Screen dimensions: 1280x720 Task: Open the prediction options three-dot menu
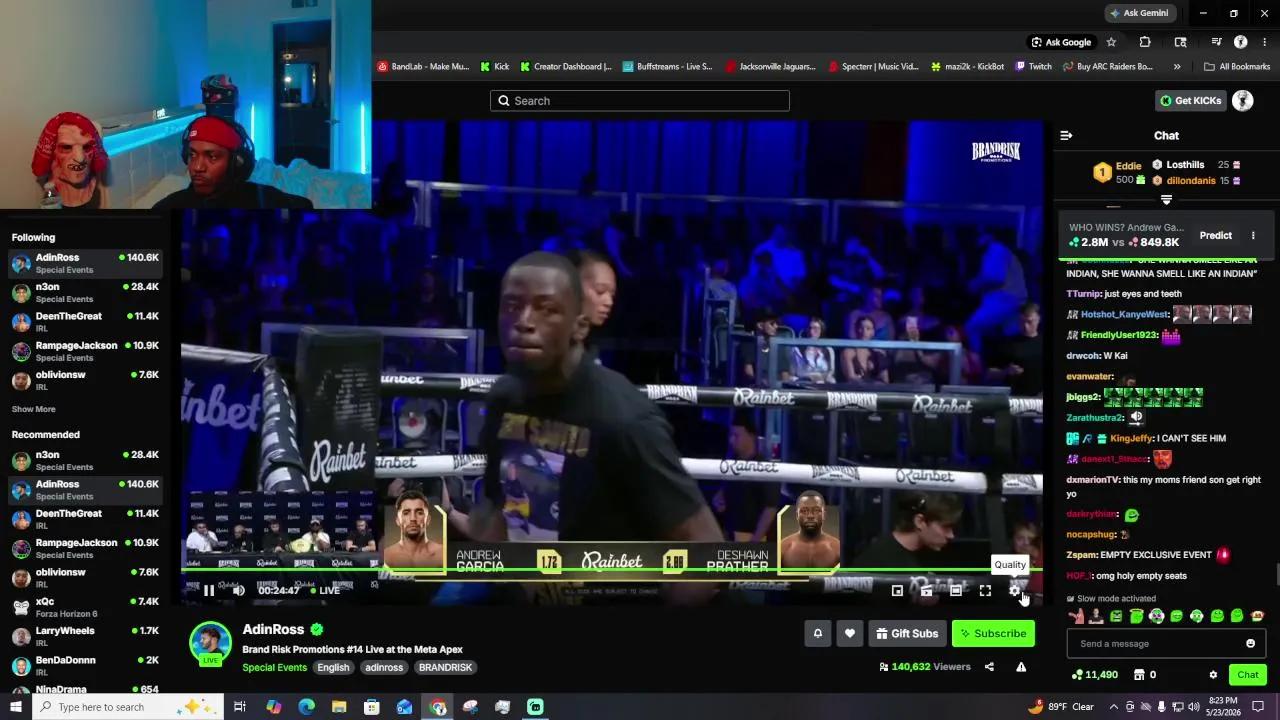point(1253,235)
